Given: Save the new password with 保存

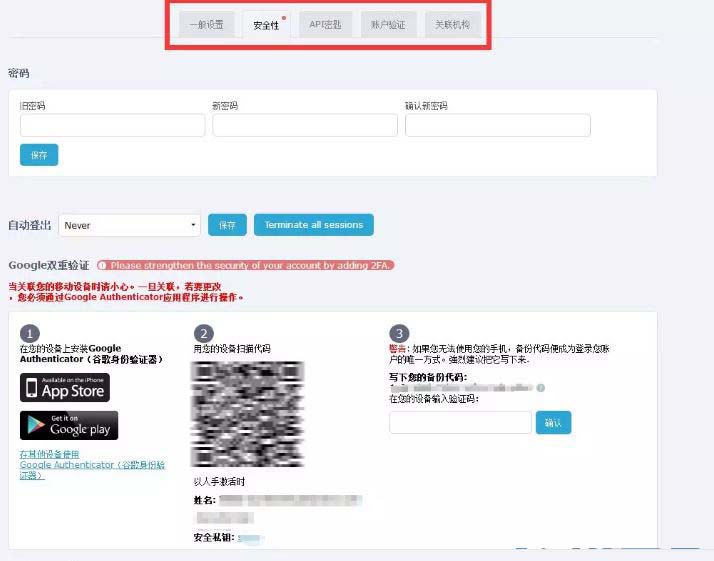Looking at the screenshot, I should point(39,155).
